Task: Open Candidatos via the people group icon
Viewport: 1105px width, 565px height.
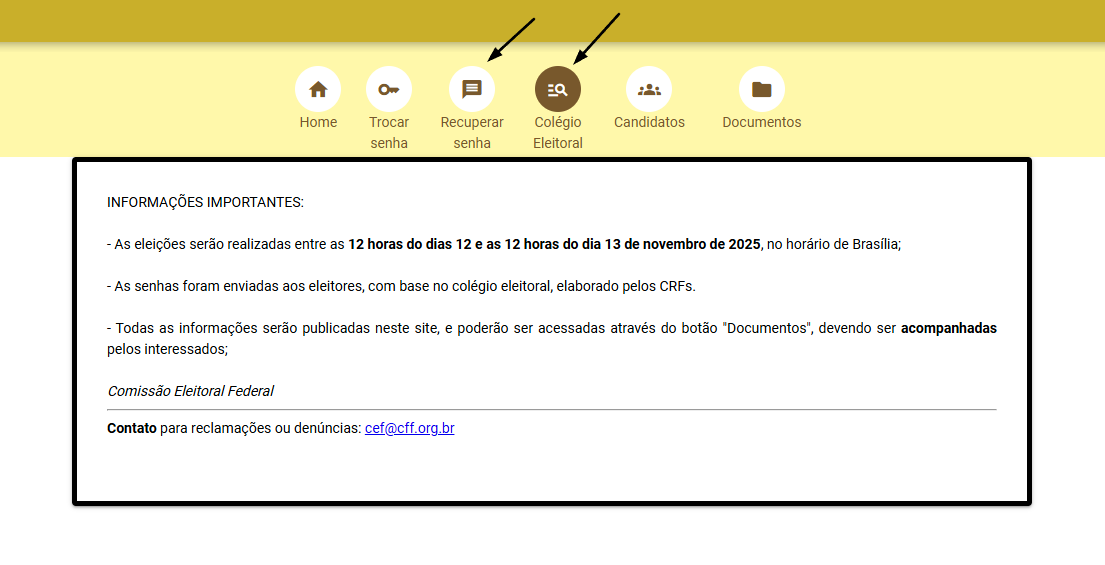Action: [x=649, y=89]
